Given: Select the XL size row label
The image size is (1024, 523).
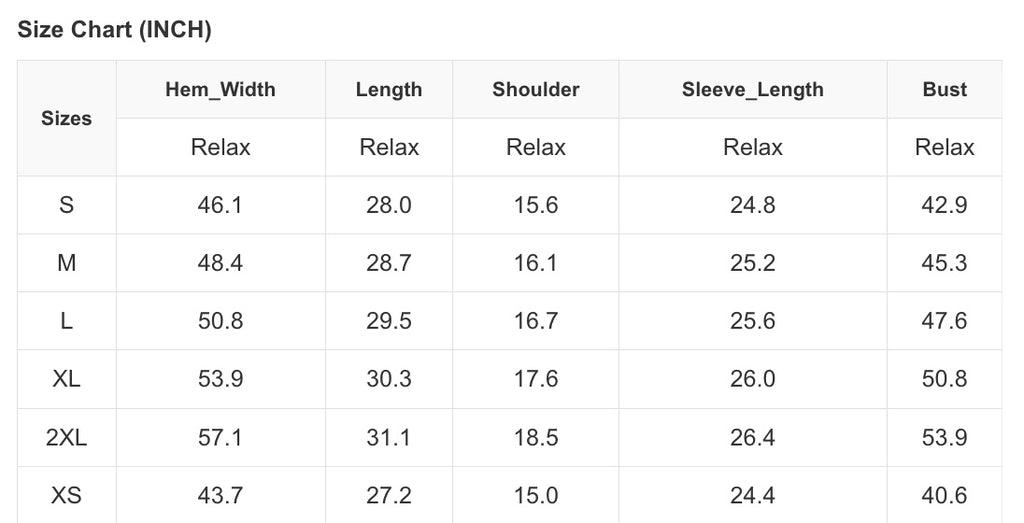Looking at the screenshot, I should click(66, 379).
